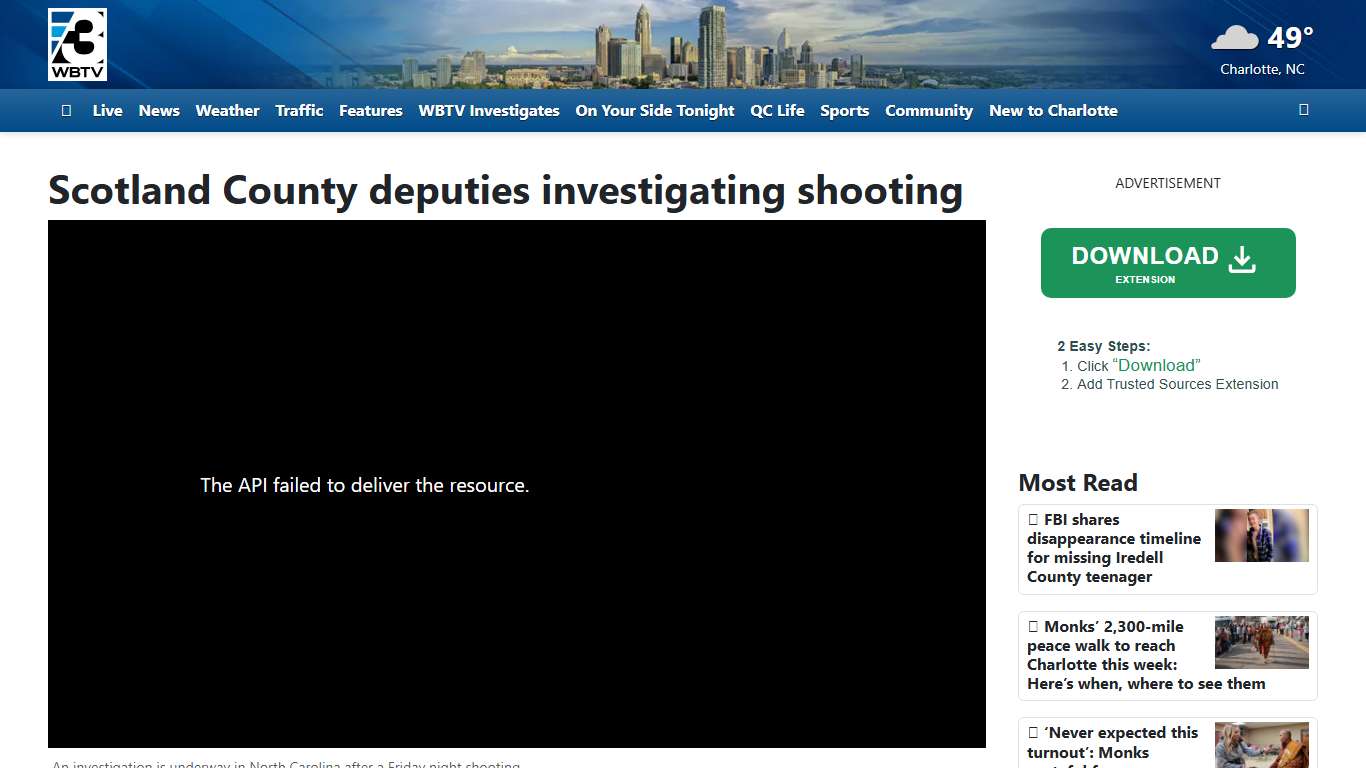Go to the Sports section
The image size is (1366, 768).
pyautogui.click(x=845, y=110)
